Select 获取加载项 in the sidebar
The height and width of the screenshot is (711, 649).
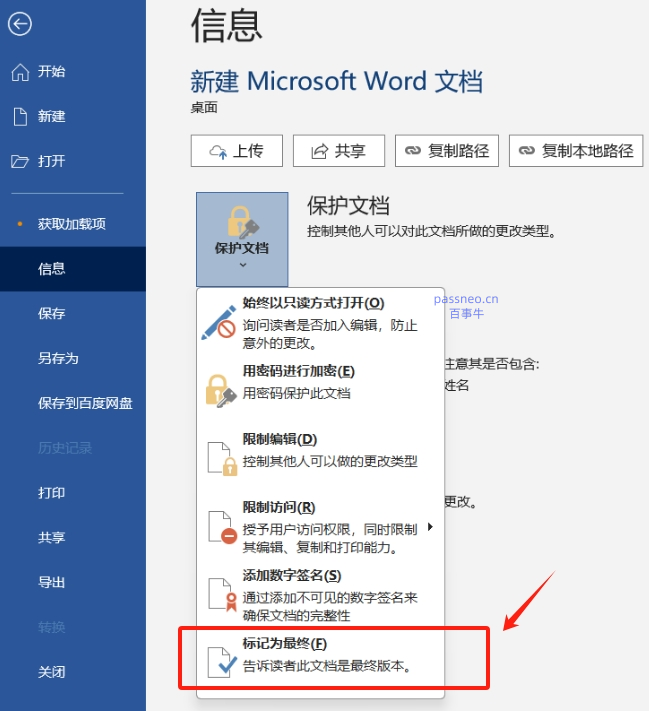[73, 224]
